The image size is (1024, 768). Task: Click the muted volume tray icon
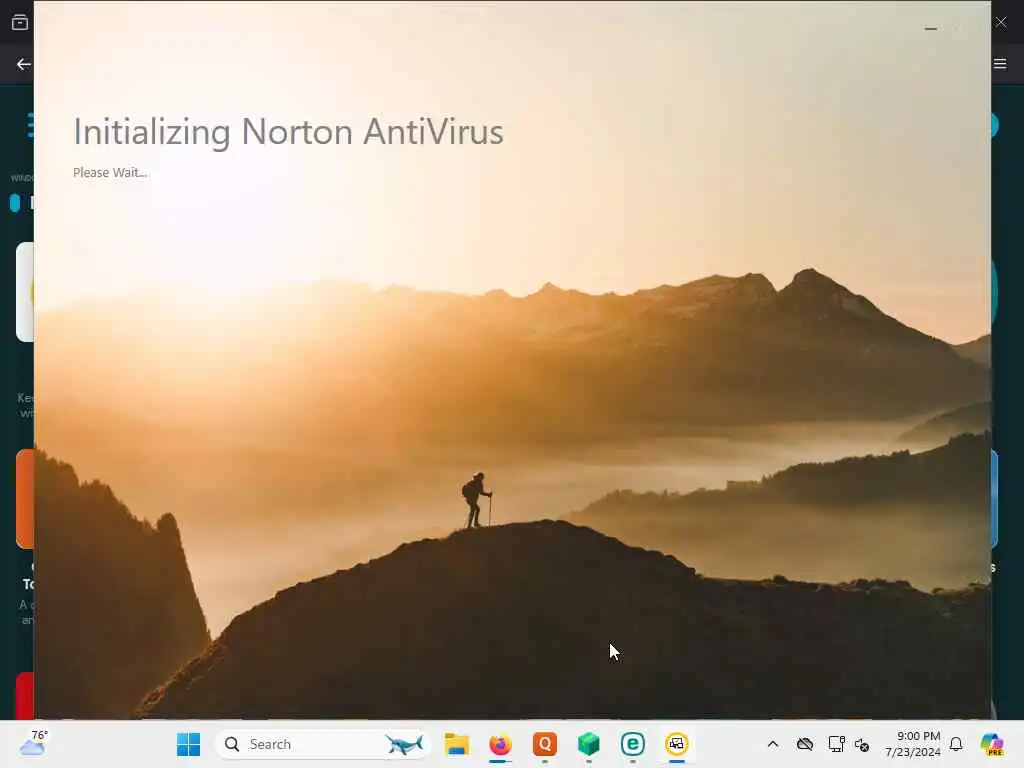(x=861, y=744)
